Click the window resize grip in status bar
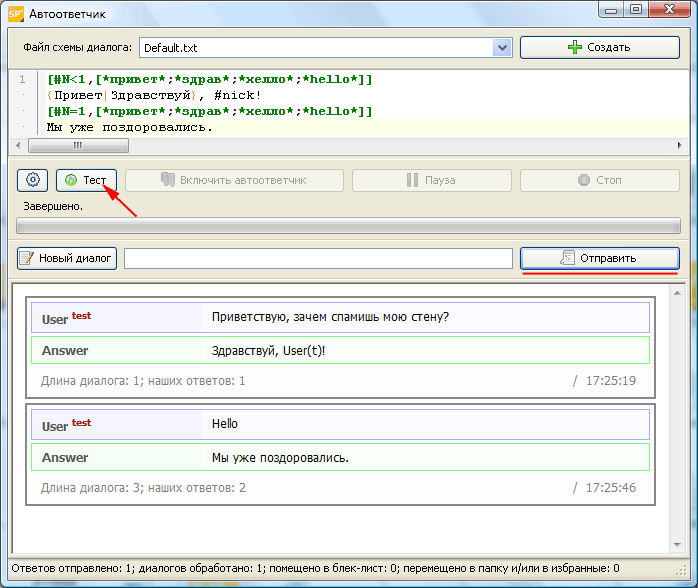 (x=682, y=570)
